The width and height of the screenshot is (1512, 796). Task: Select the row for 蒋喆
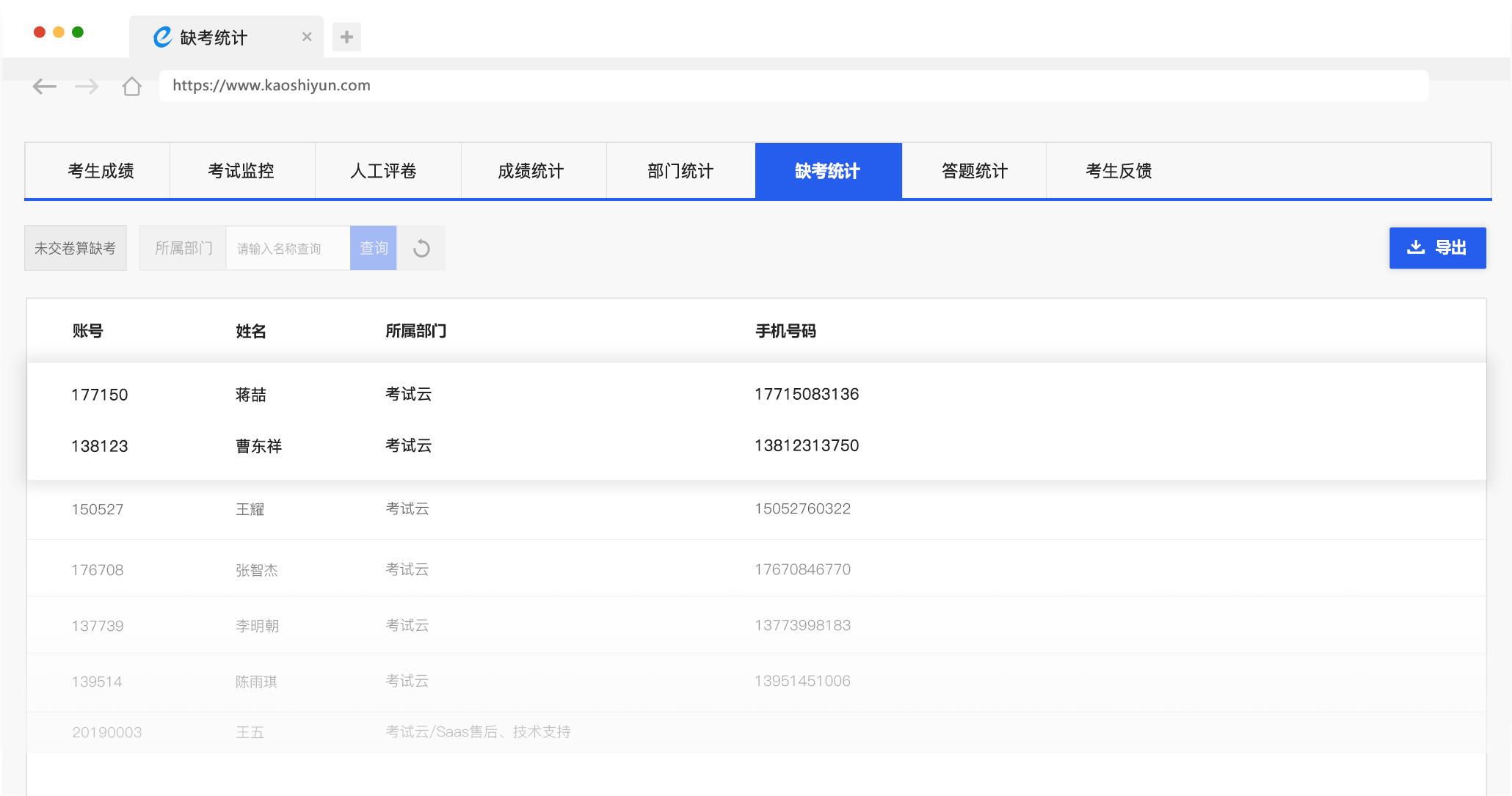tap(251, 395)
